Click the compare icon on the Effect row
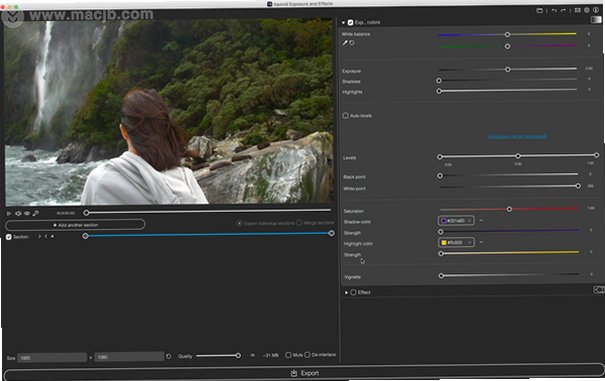The width and height of the screenshot is (605, 381). coord(598,290)
